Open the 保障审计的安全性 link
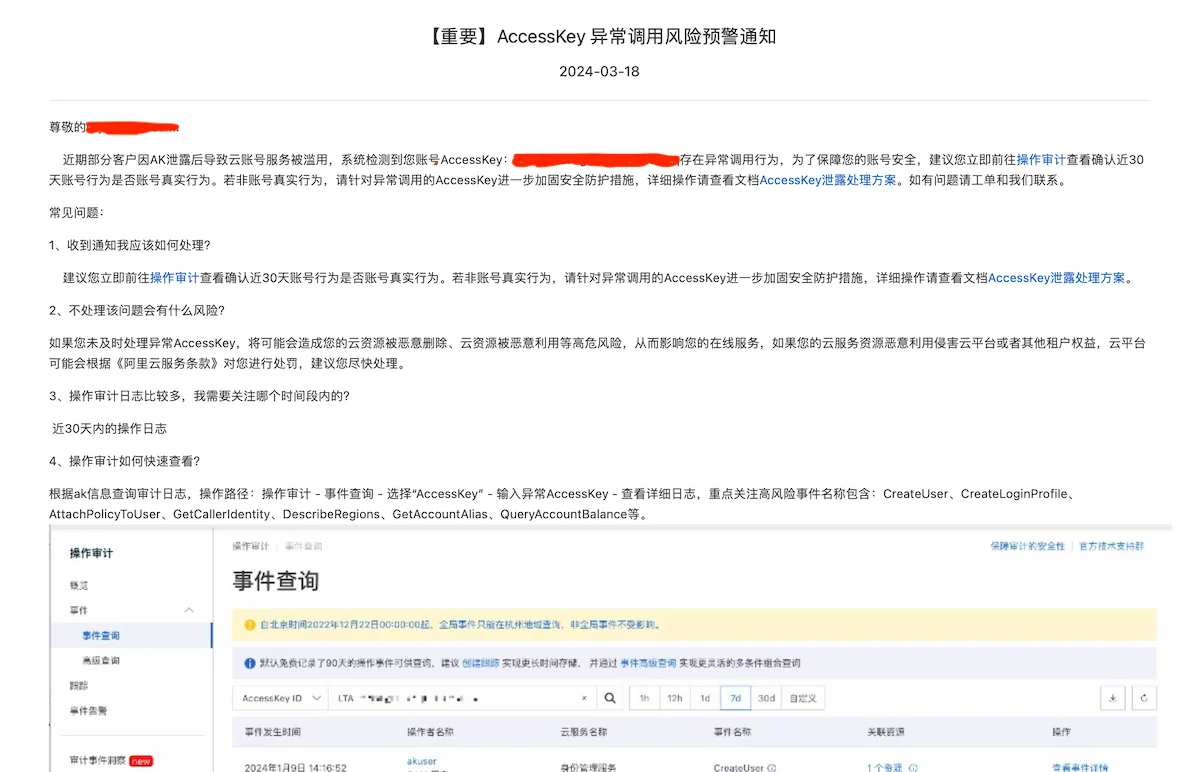The height and width of the screenshot is (772, 1200). pos(1027,547)
